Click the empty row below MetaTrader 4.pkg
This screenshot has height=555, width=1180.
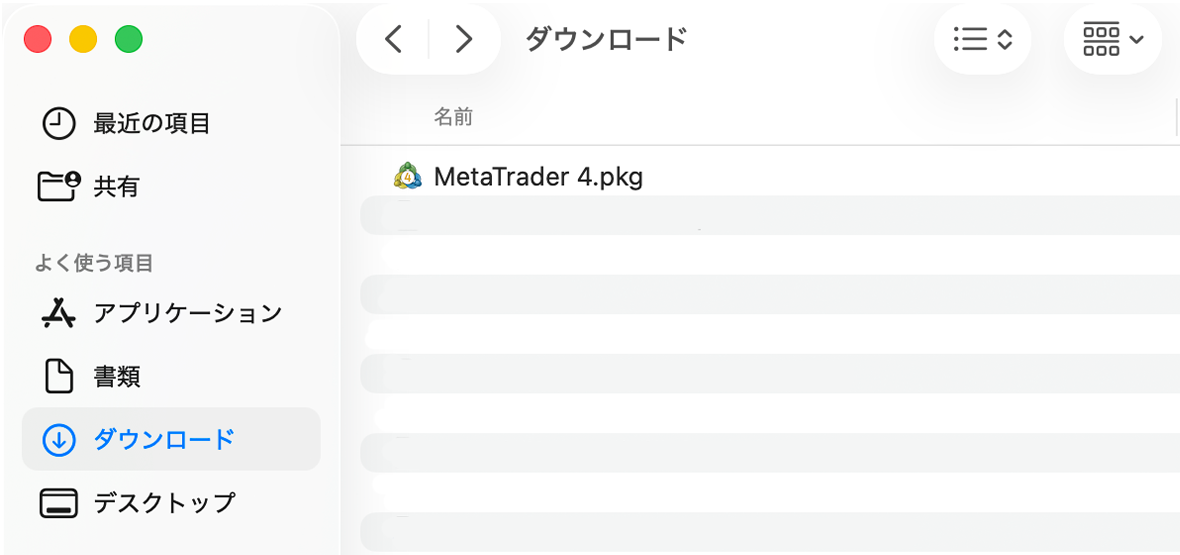(760, 215)
